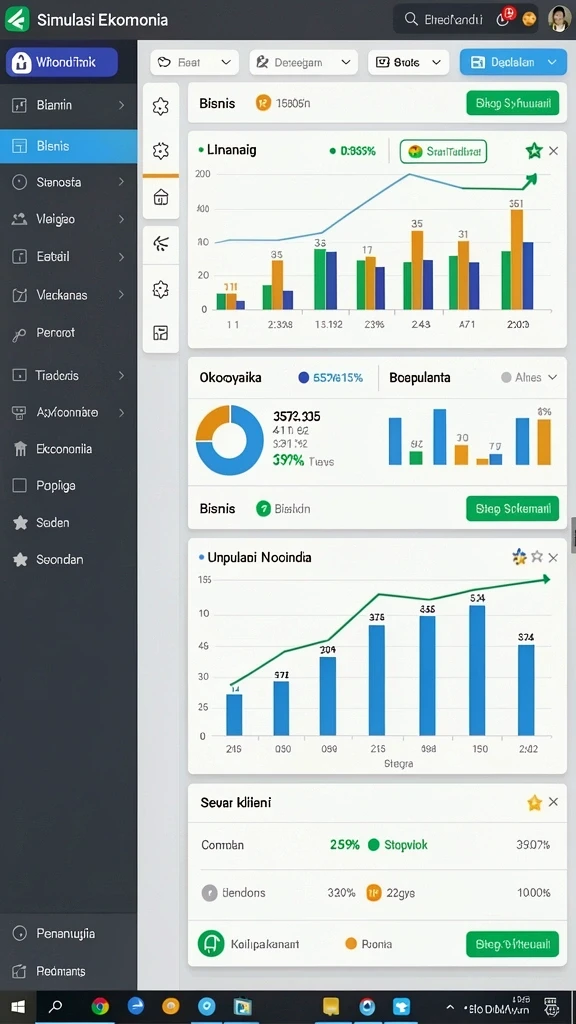Open the Penanugjia sidebar item
Viewport: 576px width, 1024px height.
pyautogui.click(x=69, y=934)
